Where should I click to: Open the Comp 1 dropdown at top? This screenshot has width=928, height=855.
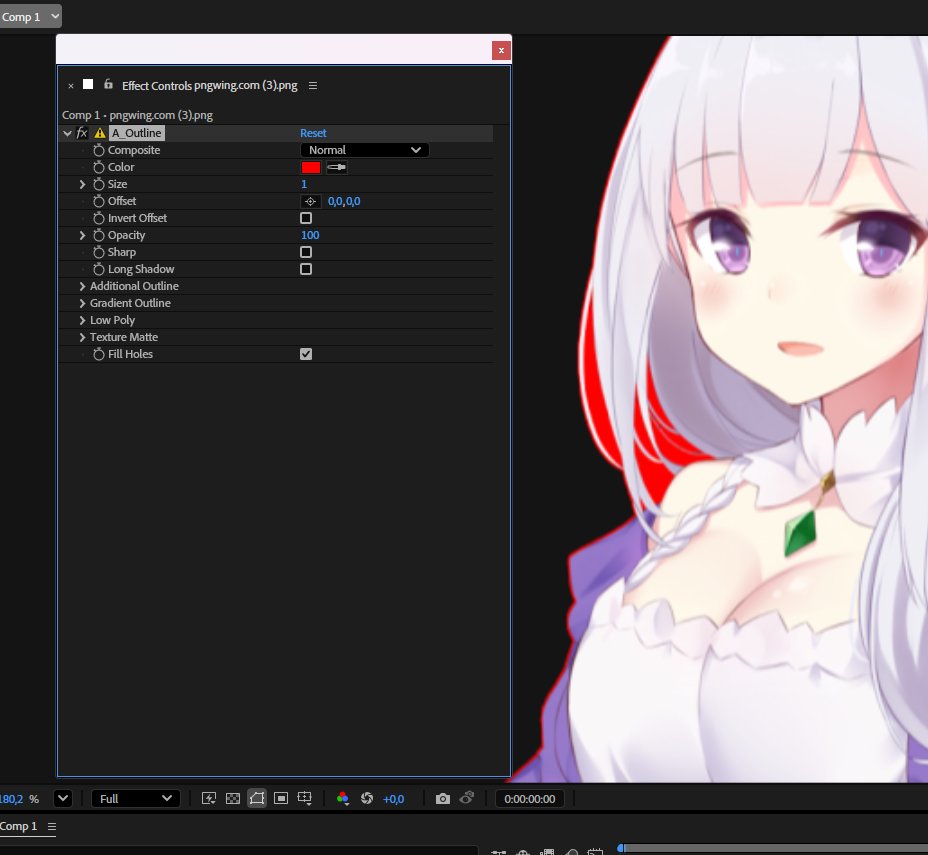coord(30,17)
